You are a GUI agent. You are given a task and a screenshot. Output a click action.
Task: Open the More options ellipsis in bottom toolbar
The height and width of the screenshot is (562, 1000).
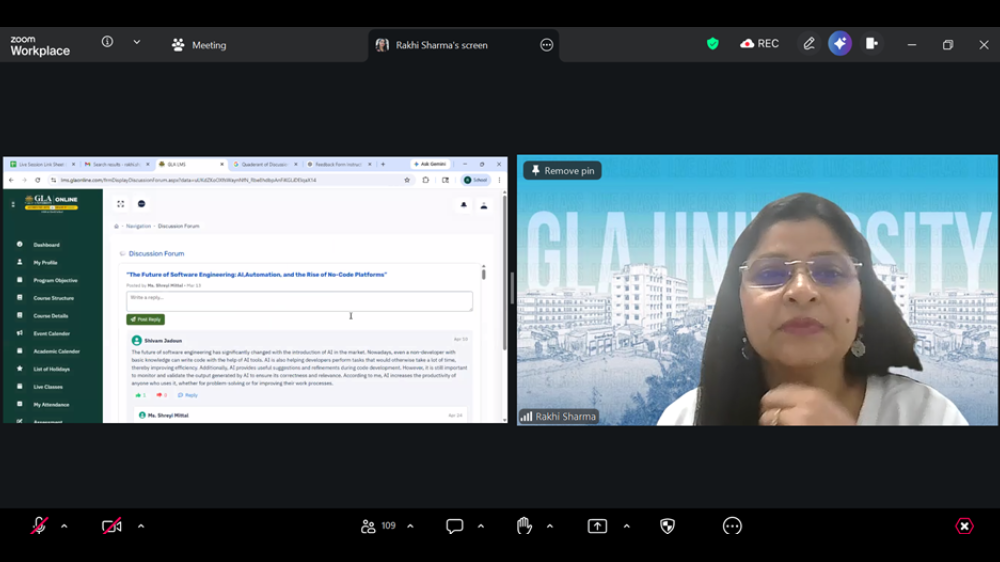[732, 526]
